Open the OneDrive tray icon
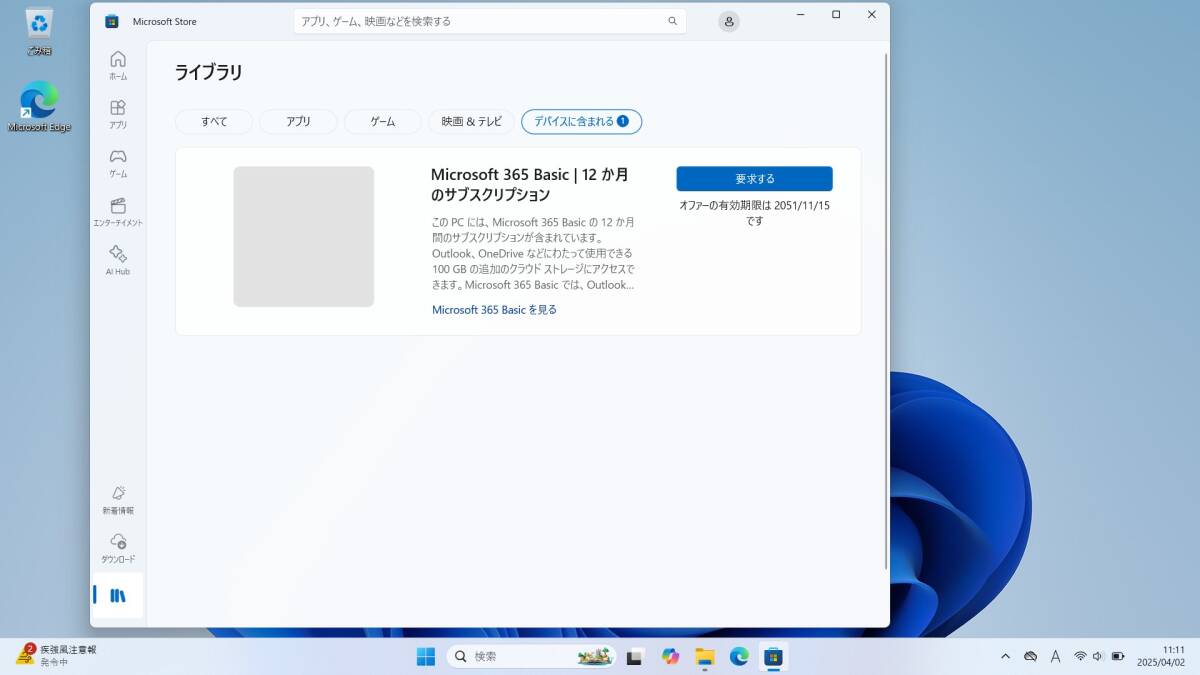The height and width of the screenshot is (675, 1200). 1030,656
